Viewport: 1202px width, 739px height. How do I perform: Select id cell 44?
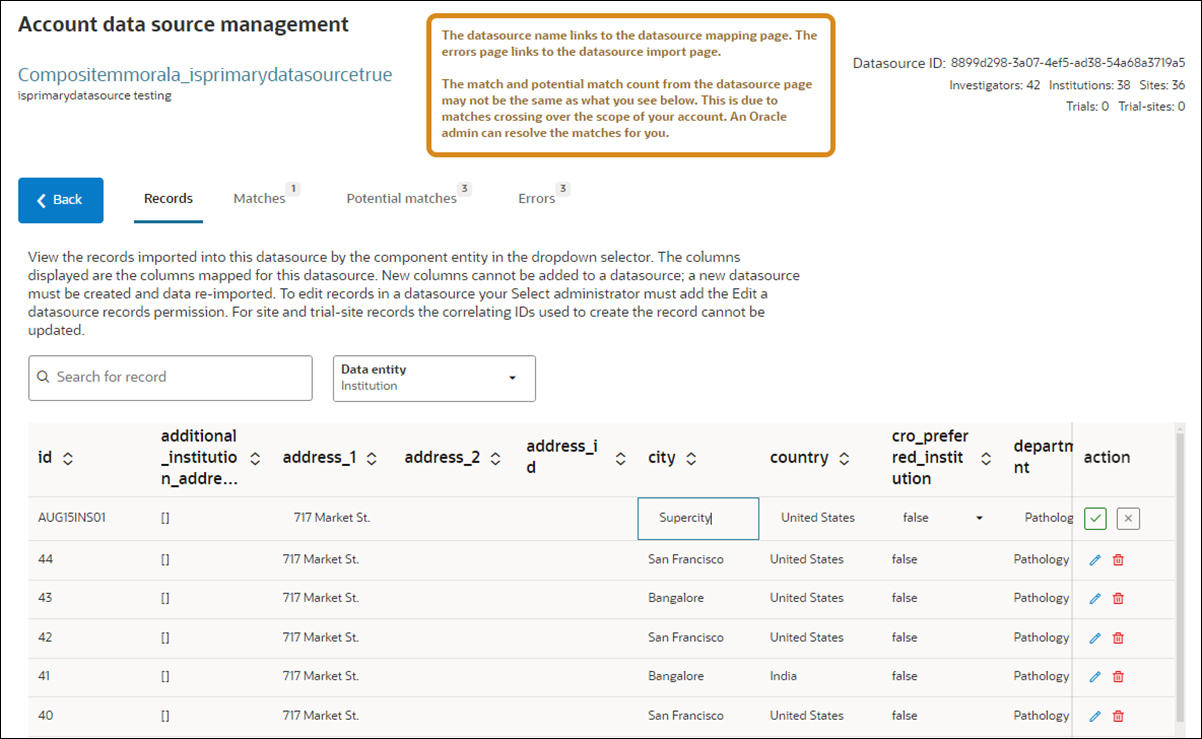45,560
